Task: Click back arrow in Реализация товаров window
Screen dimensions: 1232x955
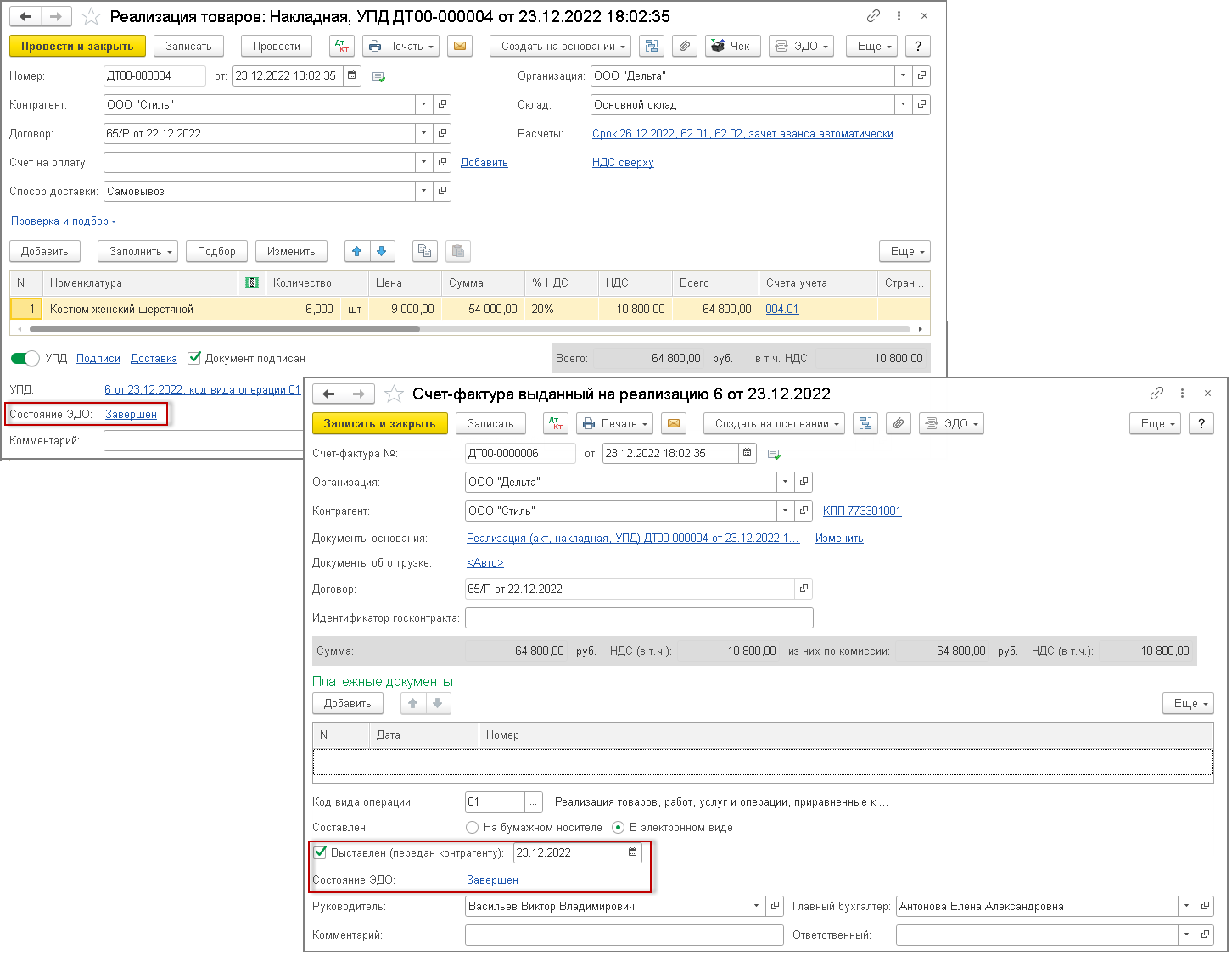Action: 25,17
